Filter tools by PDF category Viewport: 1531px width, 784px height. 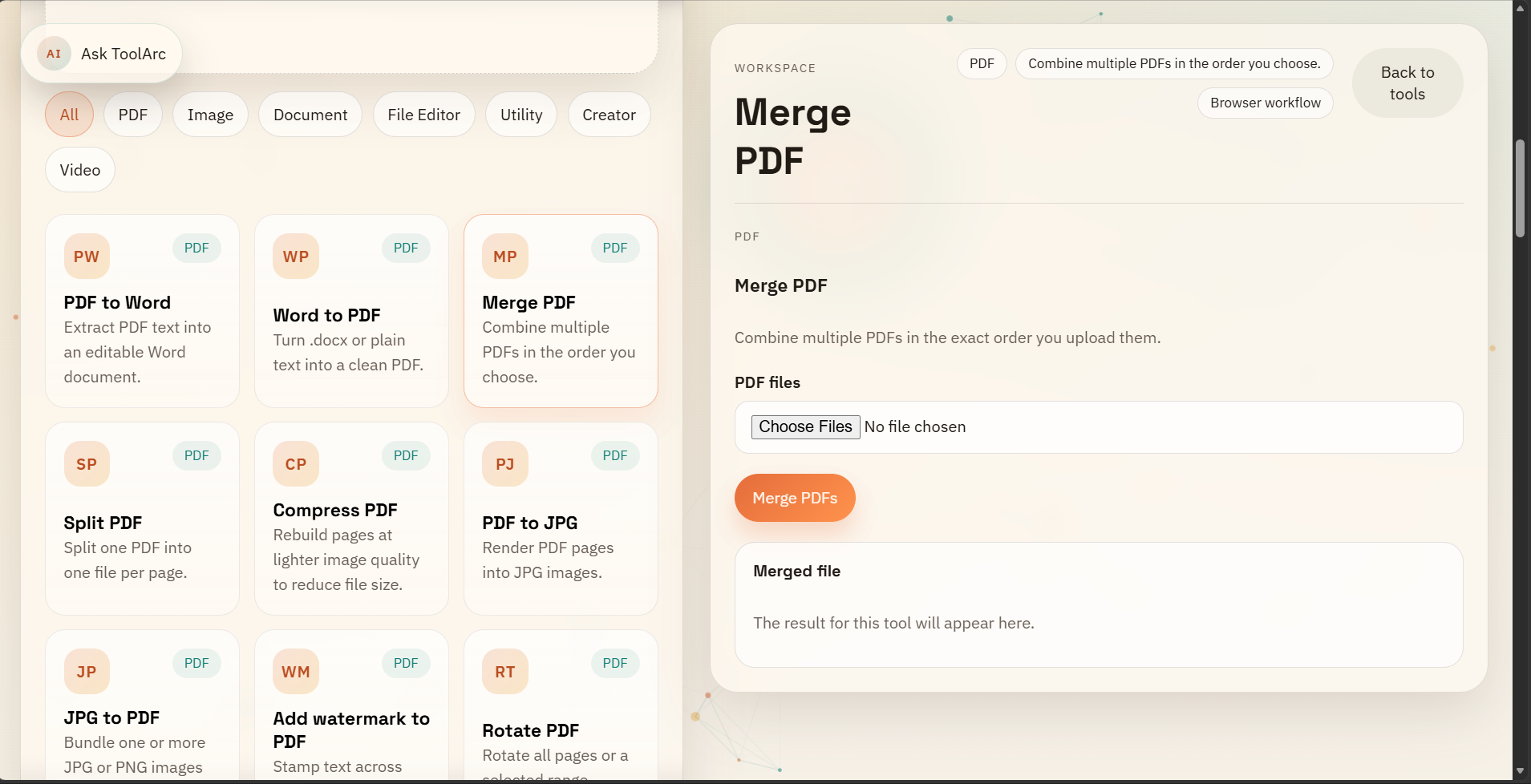click(x=133, y=115)
